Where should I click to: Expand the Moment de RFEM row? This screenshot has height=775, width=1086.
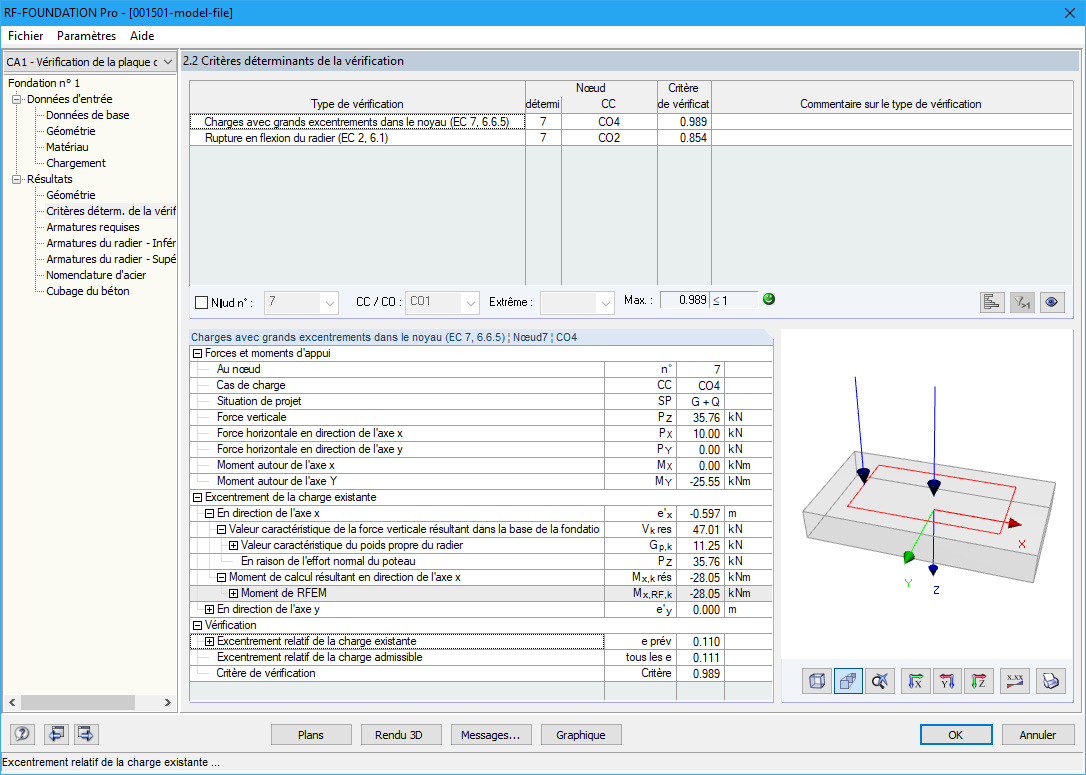click(234, 594)
